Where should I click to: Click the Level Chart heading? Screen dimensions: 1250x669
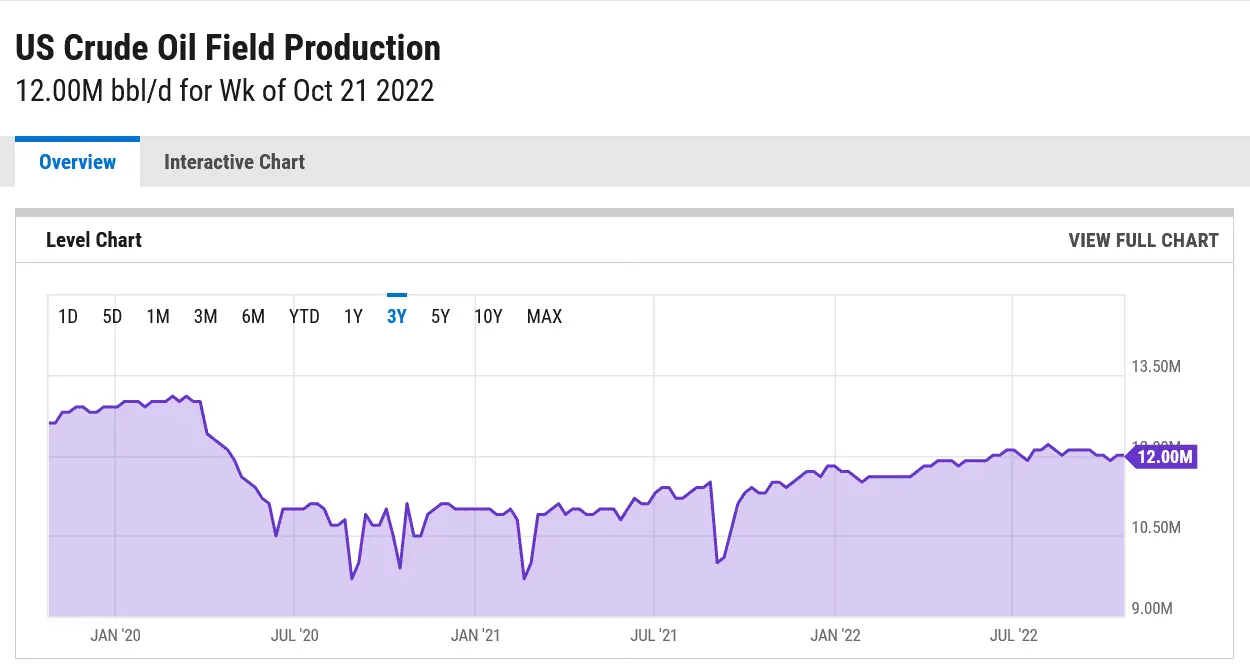(94, 240)
